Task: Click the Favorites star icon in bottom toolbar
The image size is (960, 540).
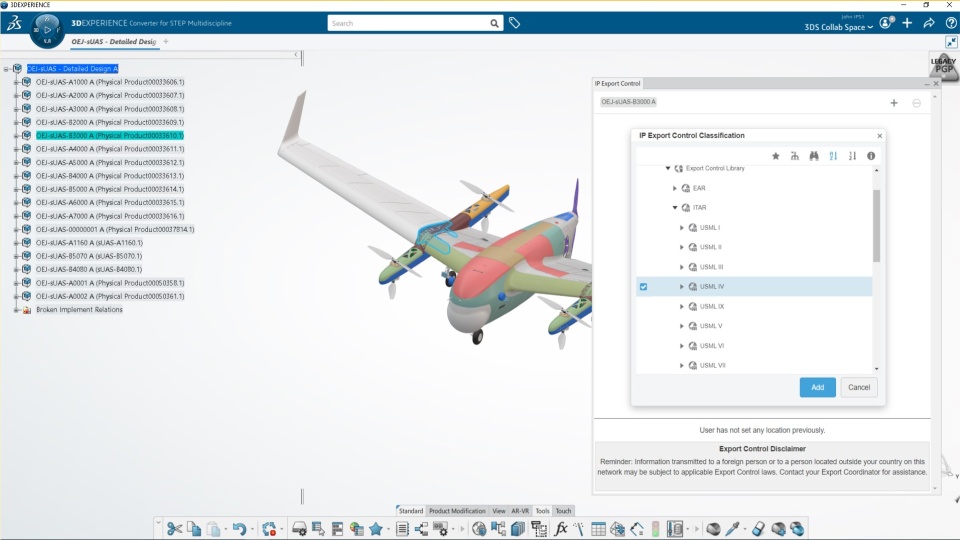Action: tap(376, 529)
